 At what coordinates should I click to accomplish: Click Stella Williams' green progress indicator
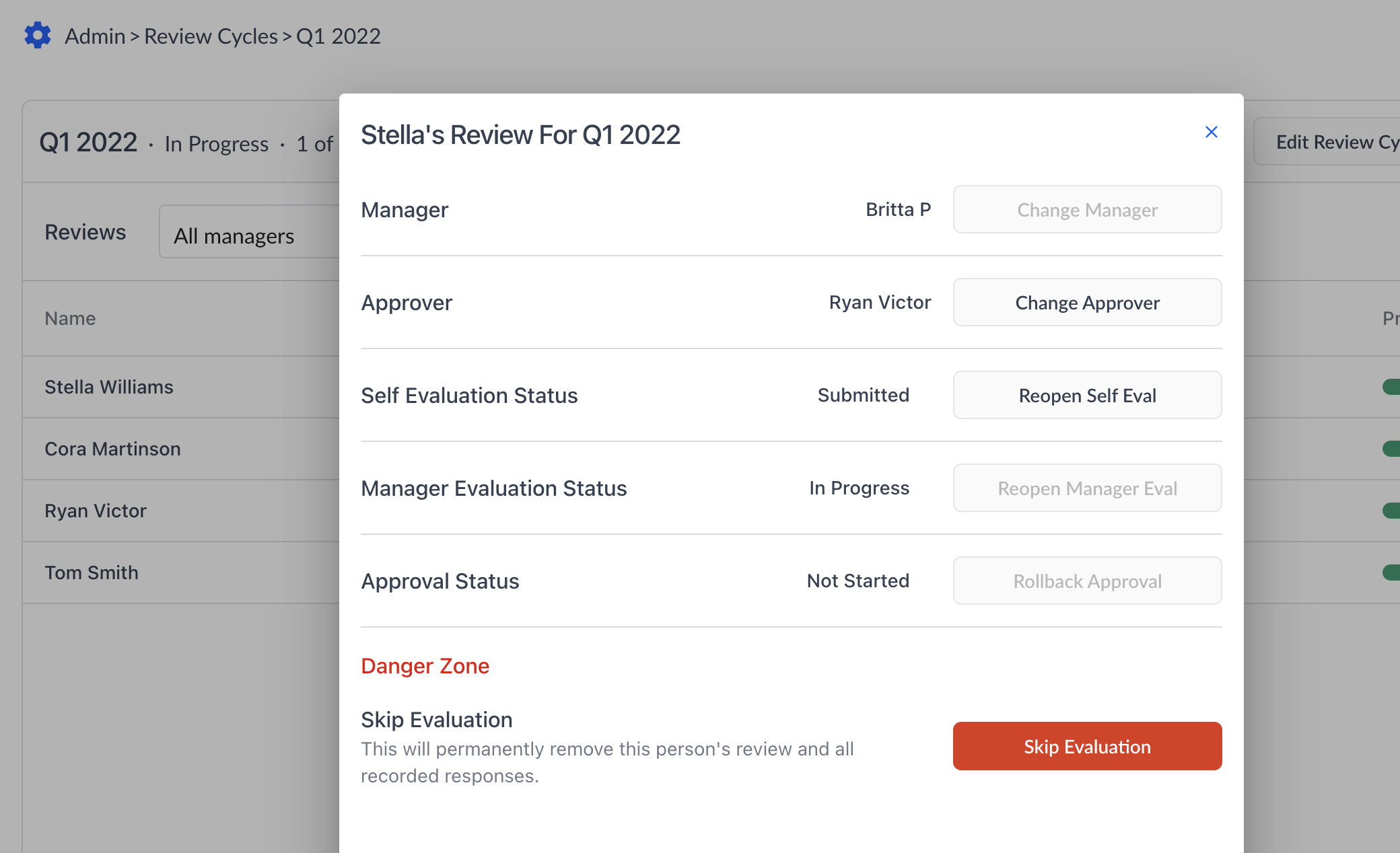pos(1391,387)
